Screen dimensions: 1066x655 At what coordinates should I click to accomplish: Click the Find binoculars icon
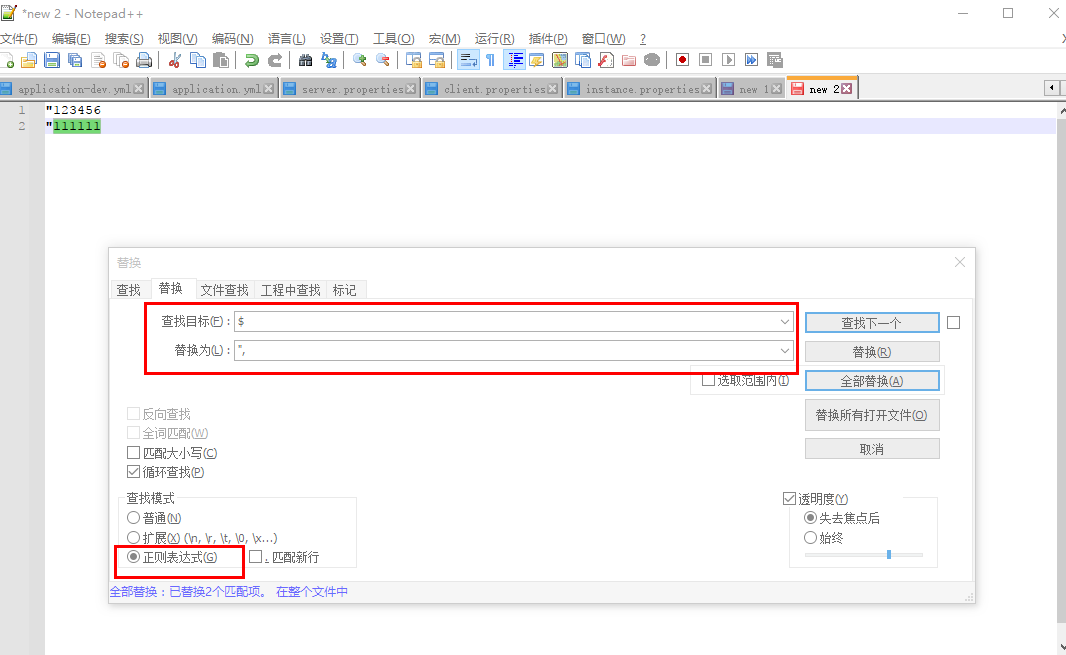305,61
